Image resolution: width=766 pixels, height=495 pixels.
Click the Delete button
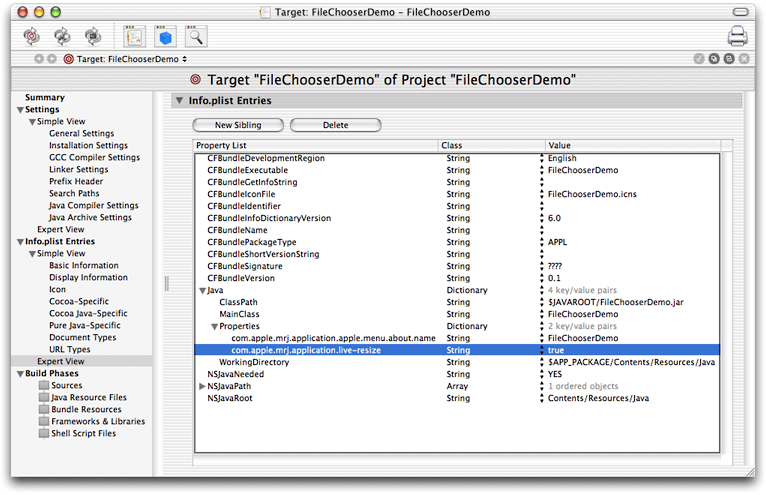point(336,125)
